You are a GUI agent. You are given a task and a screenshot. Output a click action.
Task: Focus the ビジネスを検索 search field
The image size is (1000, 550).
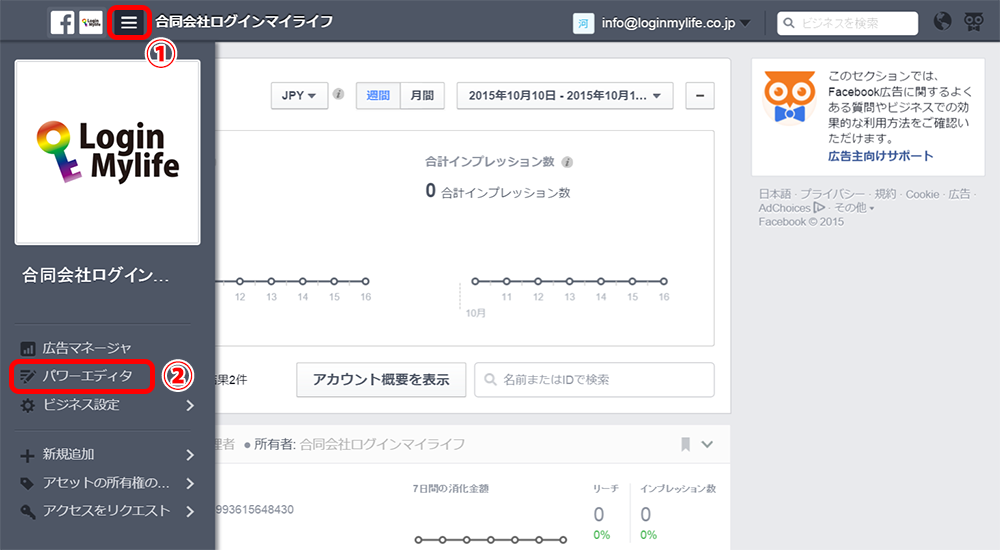848,23
